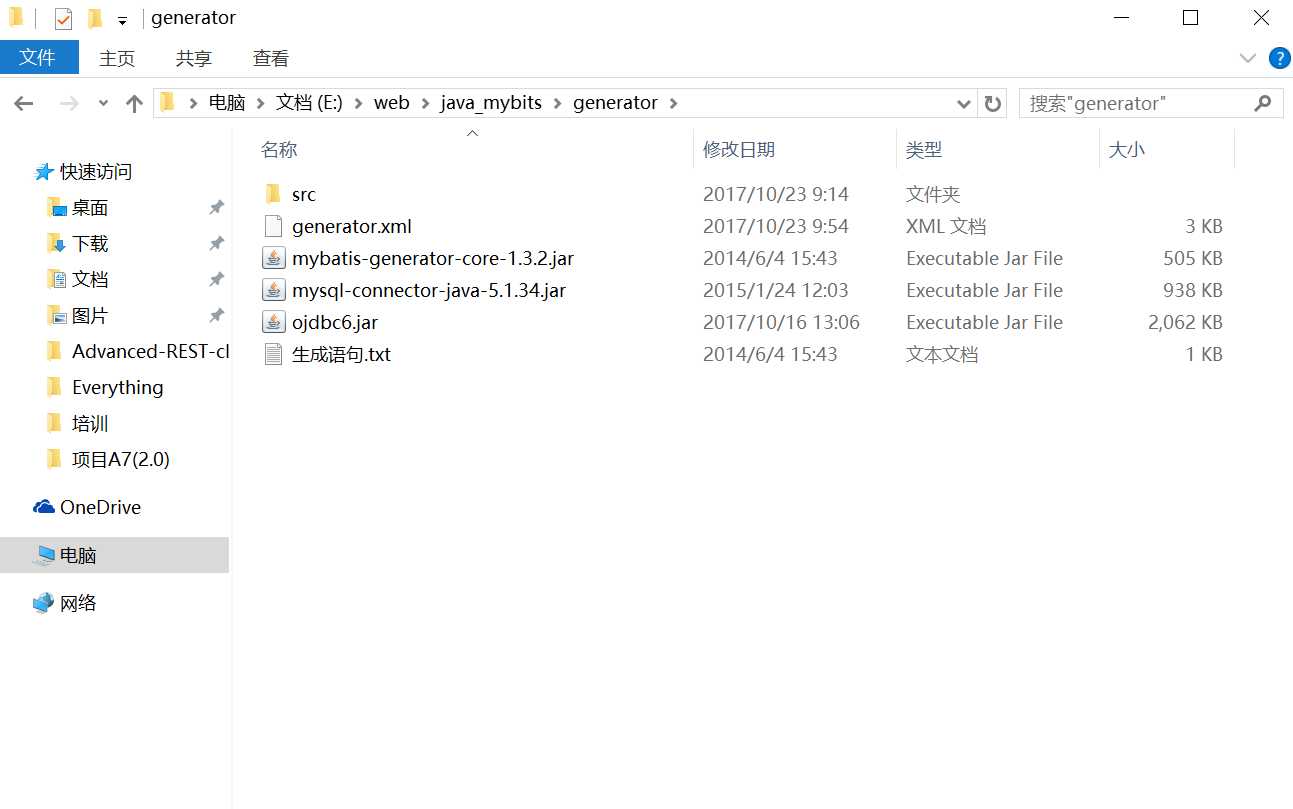Select the ojdbc6.jar file icon
1293x809 pixels.
[x=273, y=322]
